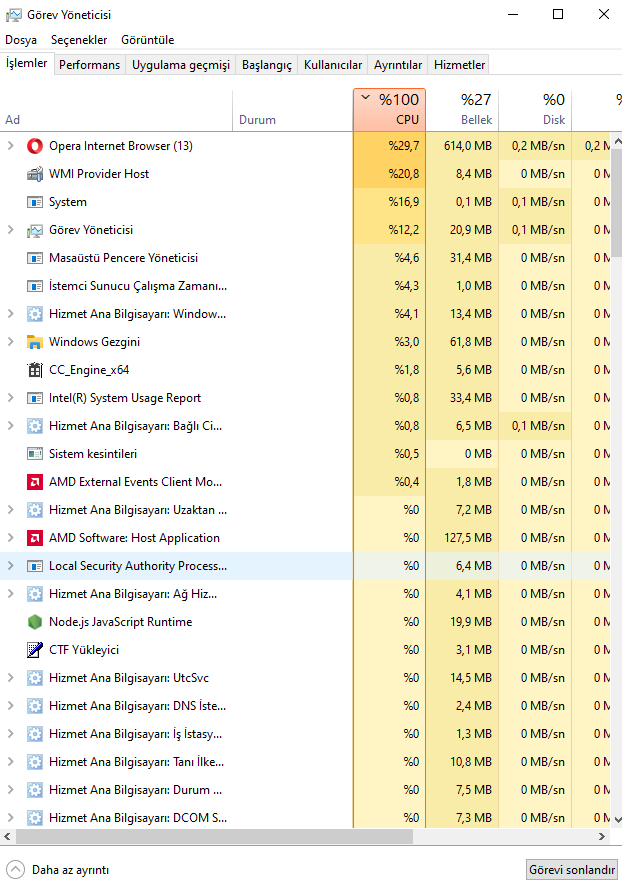The width and height of the screenshot is (622, 886).
Task: Expand the Windows Gezgini process row
Action: [10, 342]
